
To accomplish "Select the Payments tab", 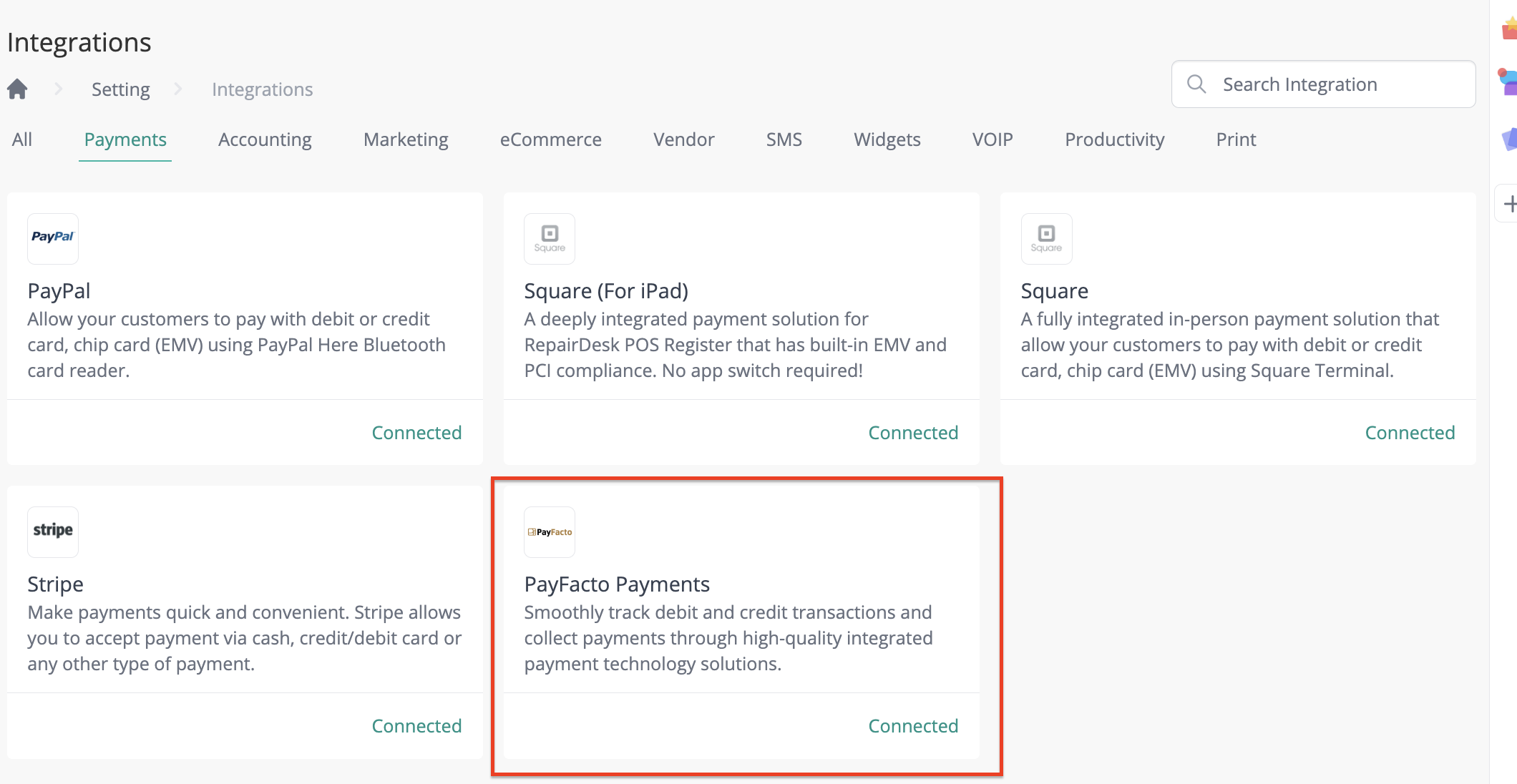I will (125, 139).
